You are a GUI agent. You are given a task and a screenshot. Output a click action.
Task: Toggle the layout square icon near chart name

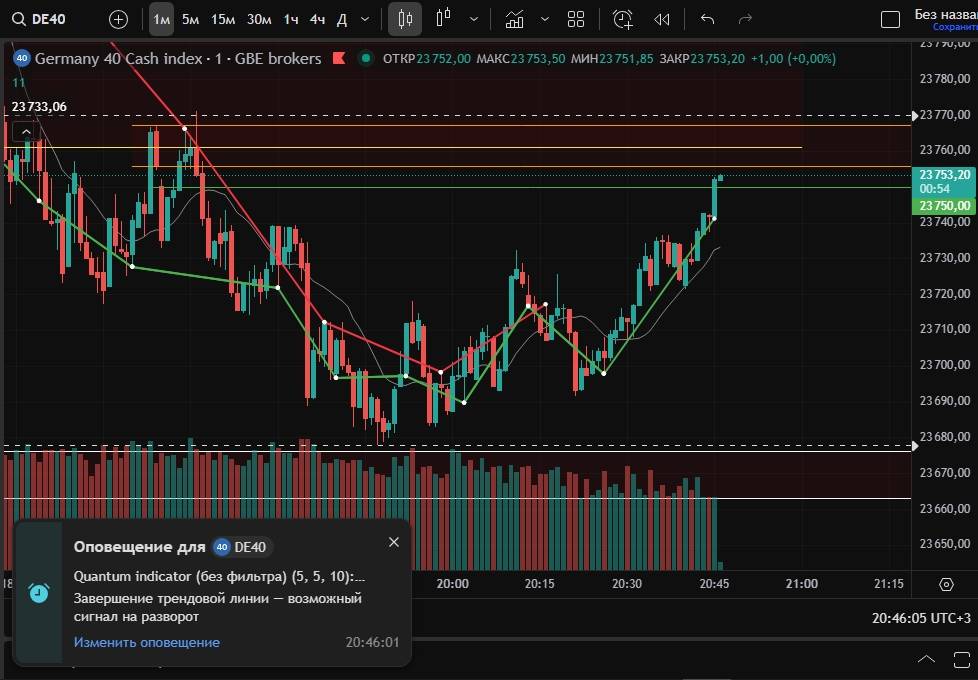pyautogui.click(x=889, y=19)
